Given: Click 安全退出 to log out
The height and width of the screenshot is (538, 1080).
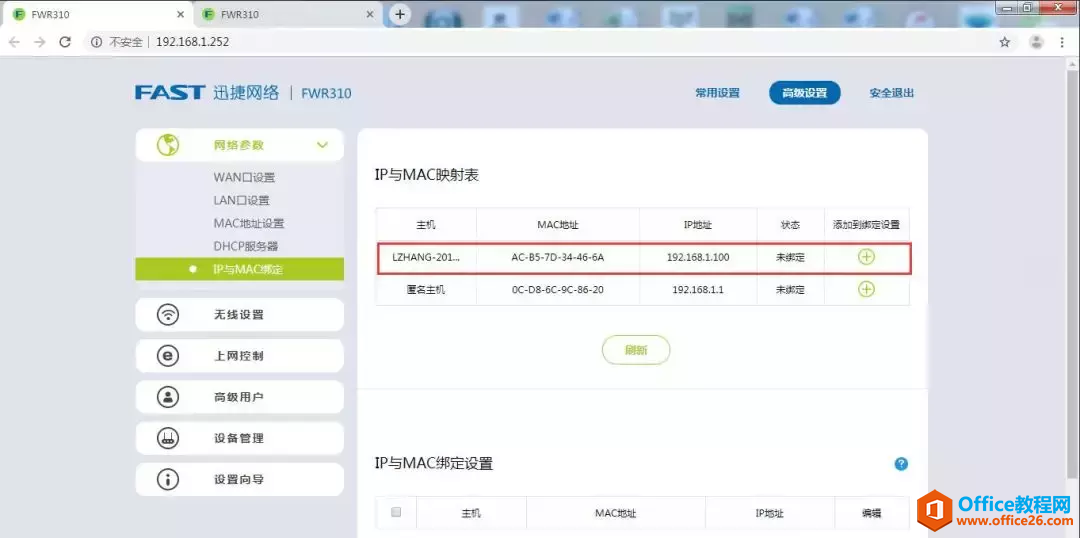Looking at the screenshot, I should (x=891, y=93).
